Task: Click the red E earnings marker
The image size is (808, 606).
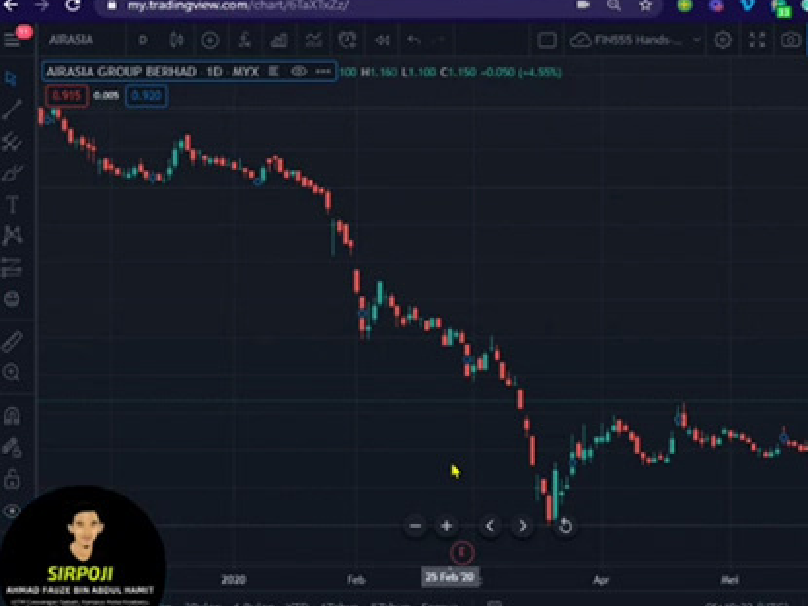Action: (x=462, y=552)
